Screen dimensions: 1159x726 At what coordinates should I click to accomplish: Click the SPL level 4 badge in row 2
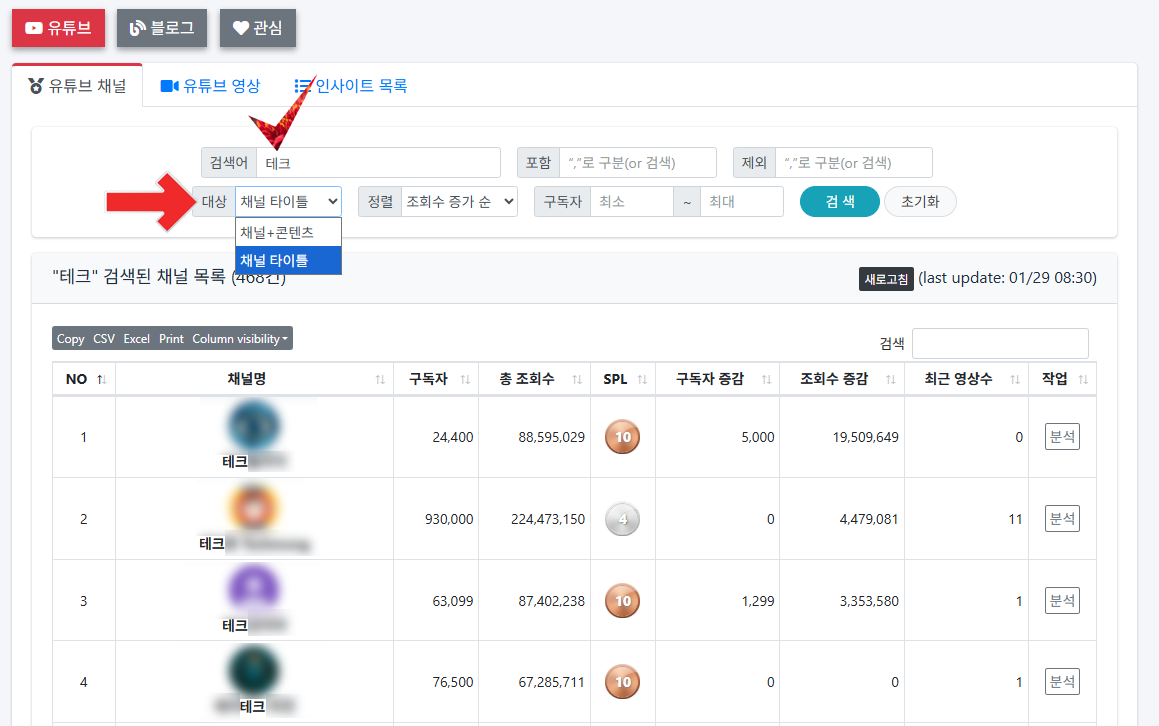621,519
